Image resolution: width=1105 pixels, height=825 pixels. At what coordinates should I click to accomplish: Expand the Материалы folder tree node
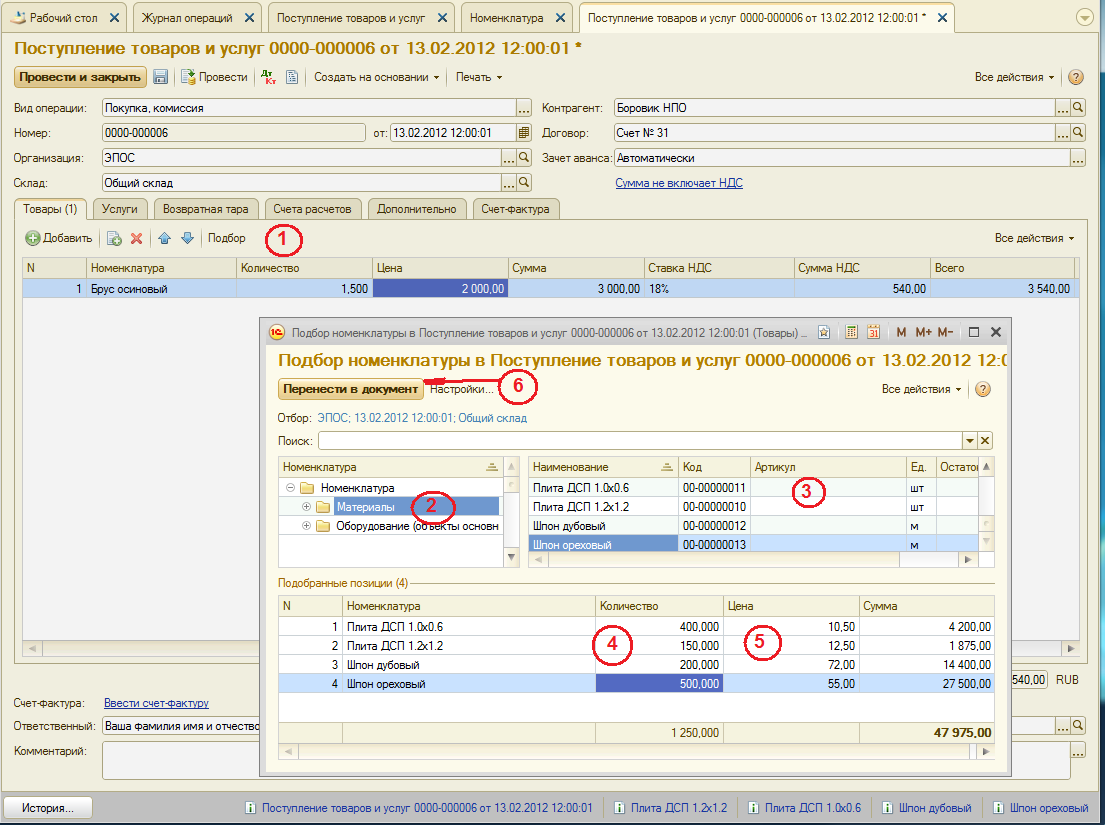coord(306,507)
